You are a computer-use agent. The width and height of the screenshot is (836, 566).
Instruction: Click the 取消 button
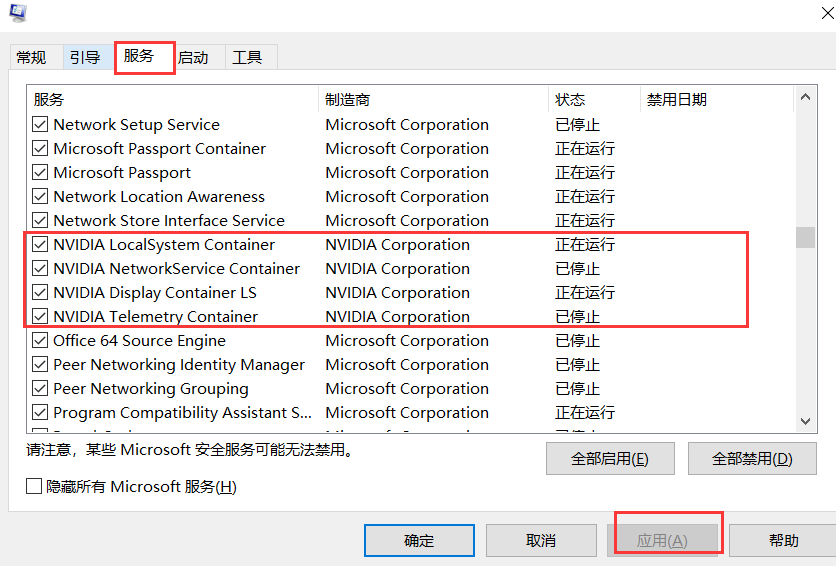pyautogui.click(x=541, y=541)
